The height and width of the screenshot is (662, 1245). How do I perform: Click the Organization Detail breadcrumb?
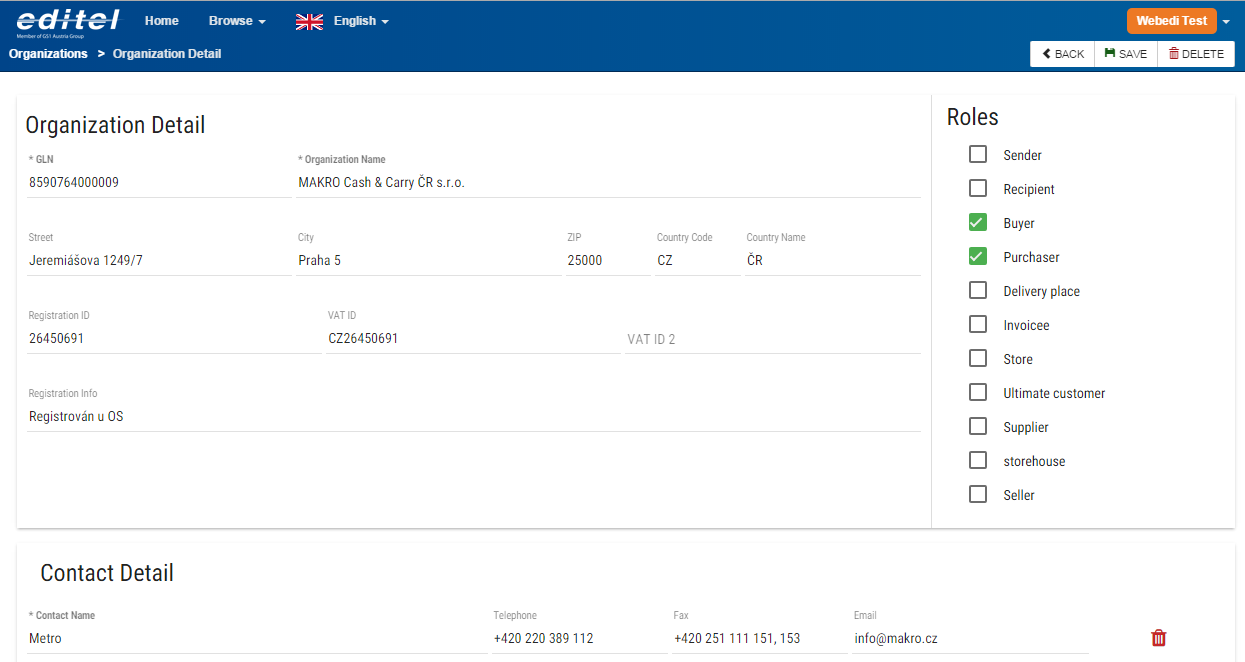pos(167,54)
